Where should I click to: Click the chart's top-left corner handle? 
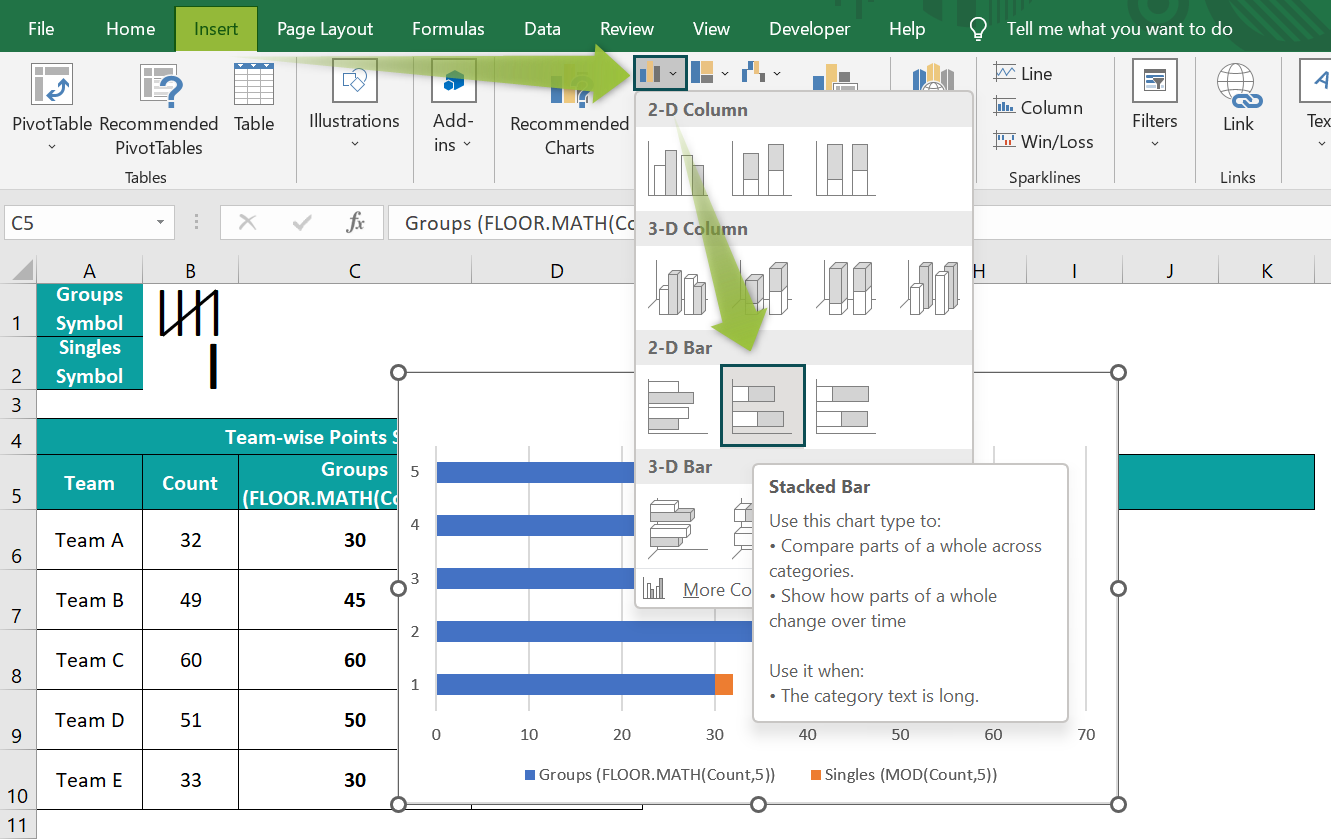tap(398, 373)
